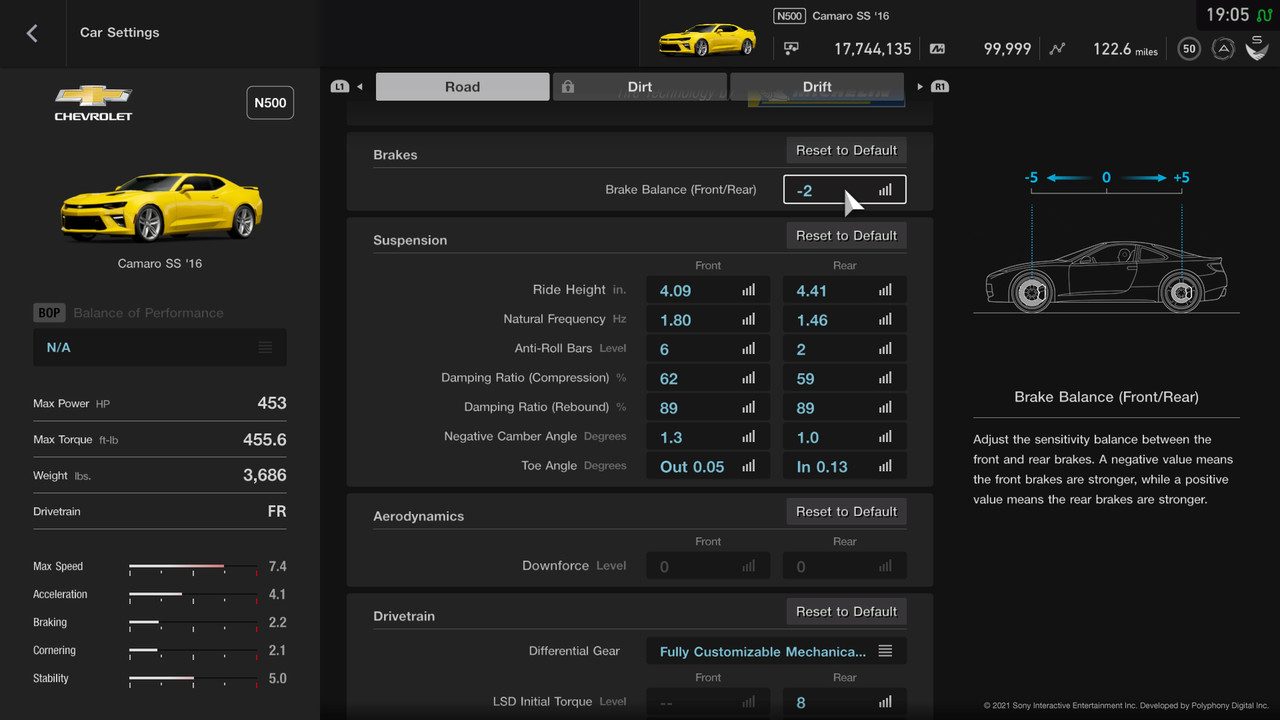
Task: Click disabled front Downforce field
Action: pos(708,566)
